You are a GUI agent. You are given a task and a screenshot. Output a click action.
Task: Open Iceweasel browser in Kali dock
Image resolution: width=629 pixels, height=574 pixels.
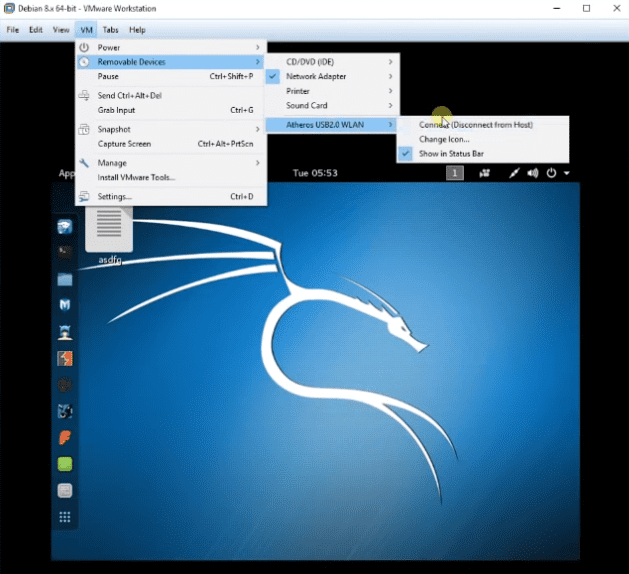point(65,227)
